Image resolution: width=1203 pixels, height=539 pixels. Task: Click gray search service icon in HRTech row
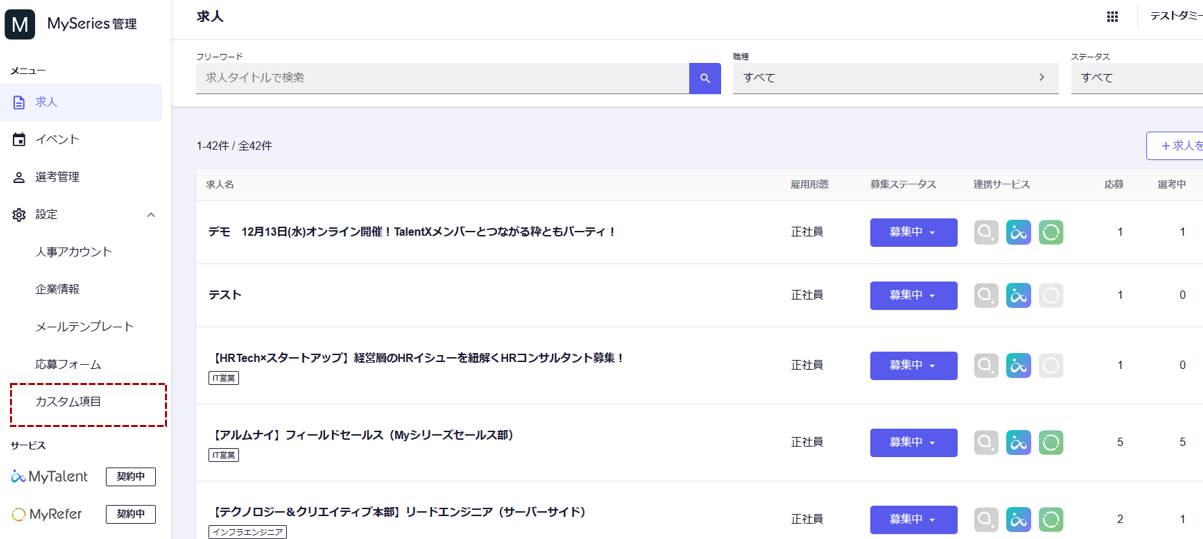point(986,366)
